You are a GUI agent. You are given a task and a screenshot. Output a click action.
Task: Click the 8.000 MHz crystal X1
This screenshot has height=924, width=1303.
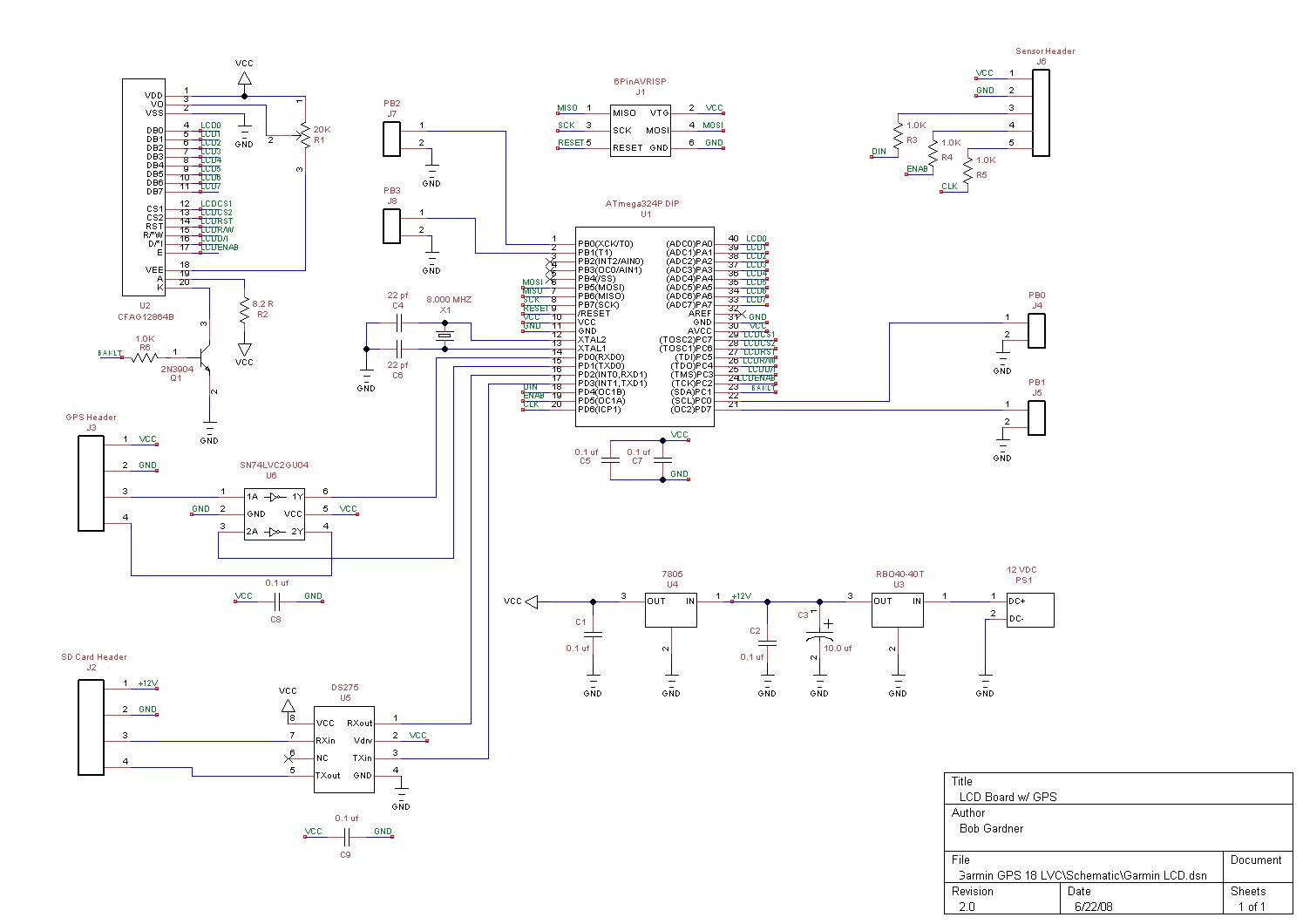(445, 336)
